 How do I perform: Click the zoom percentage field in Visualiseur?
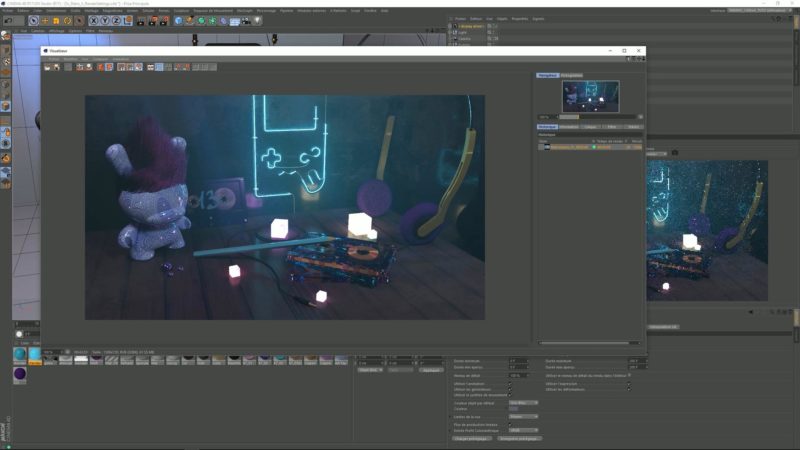pyautogui.click(x=546, y=117)
